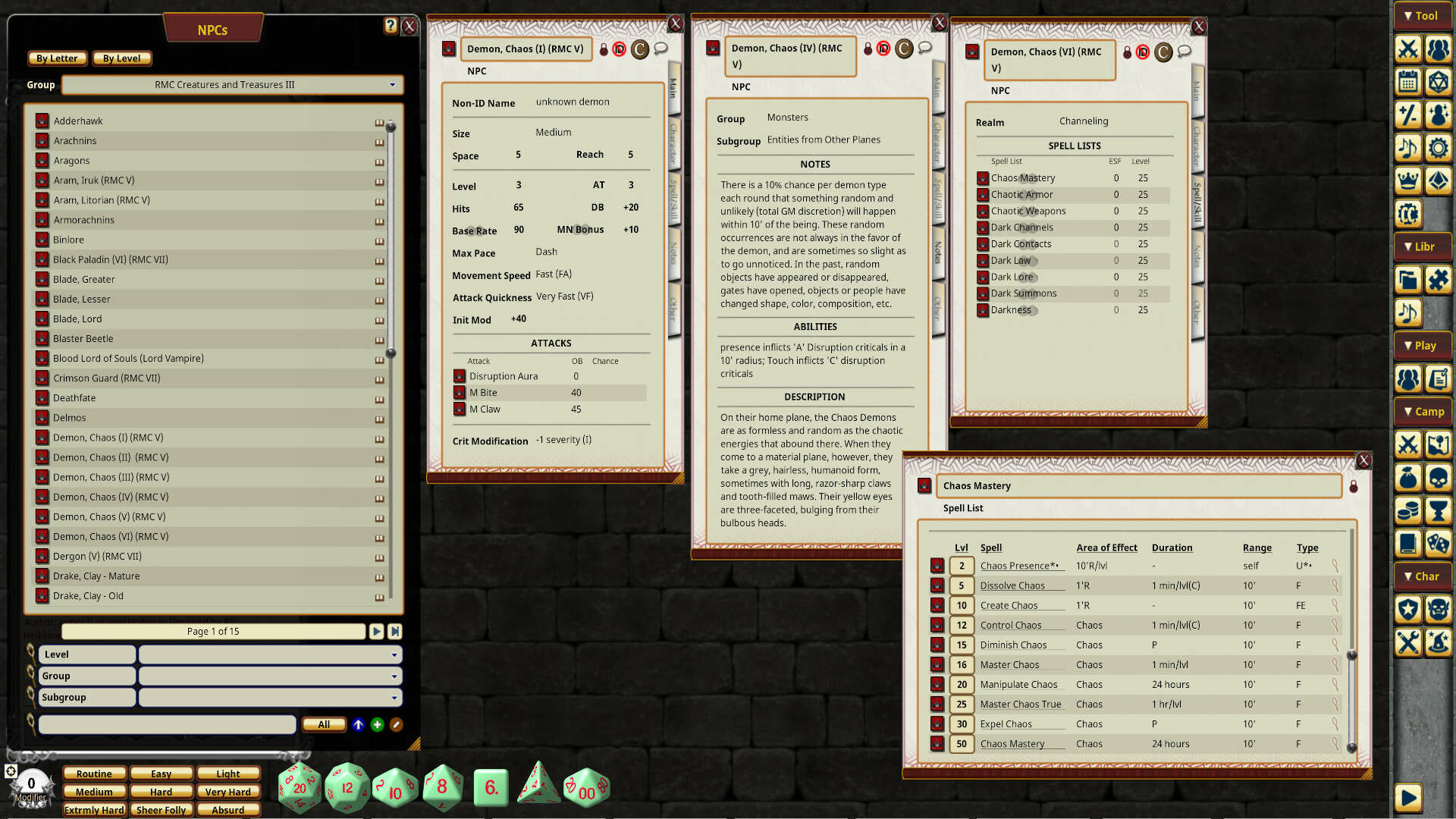Roll the green d12 die
Viewport: 1456px width, 819px height.
point(348,787)
